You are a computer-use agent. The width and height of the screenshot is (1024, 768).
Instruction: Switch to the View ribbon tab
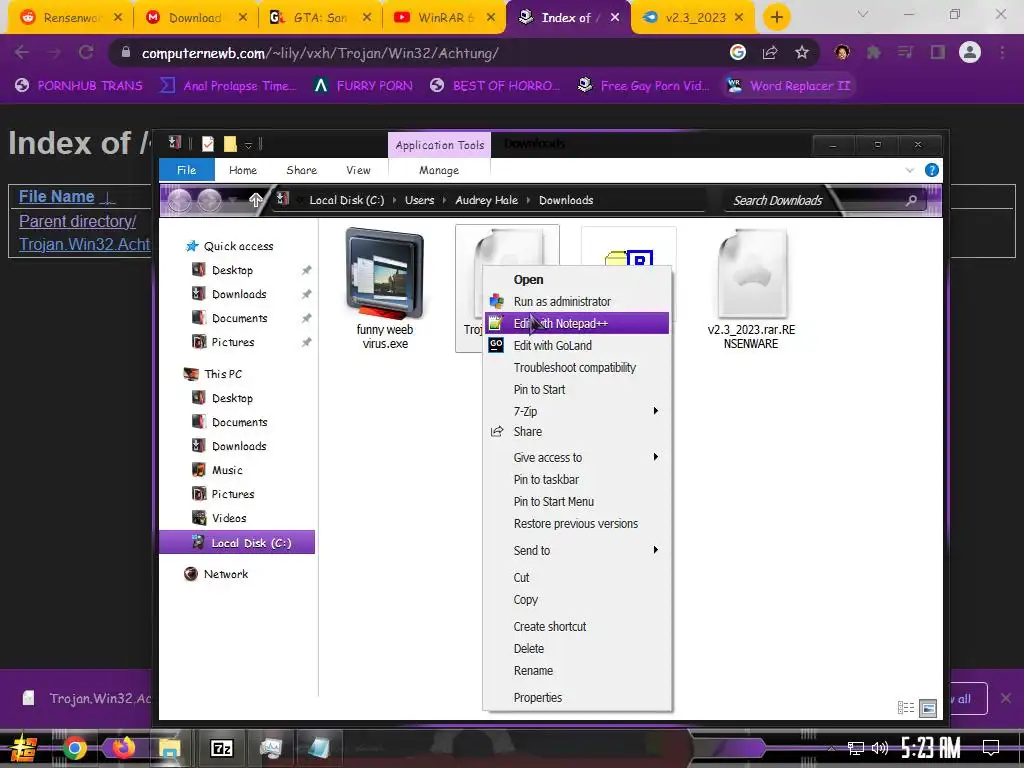coord(358,170)
